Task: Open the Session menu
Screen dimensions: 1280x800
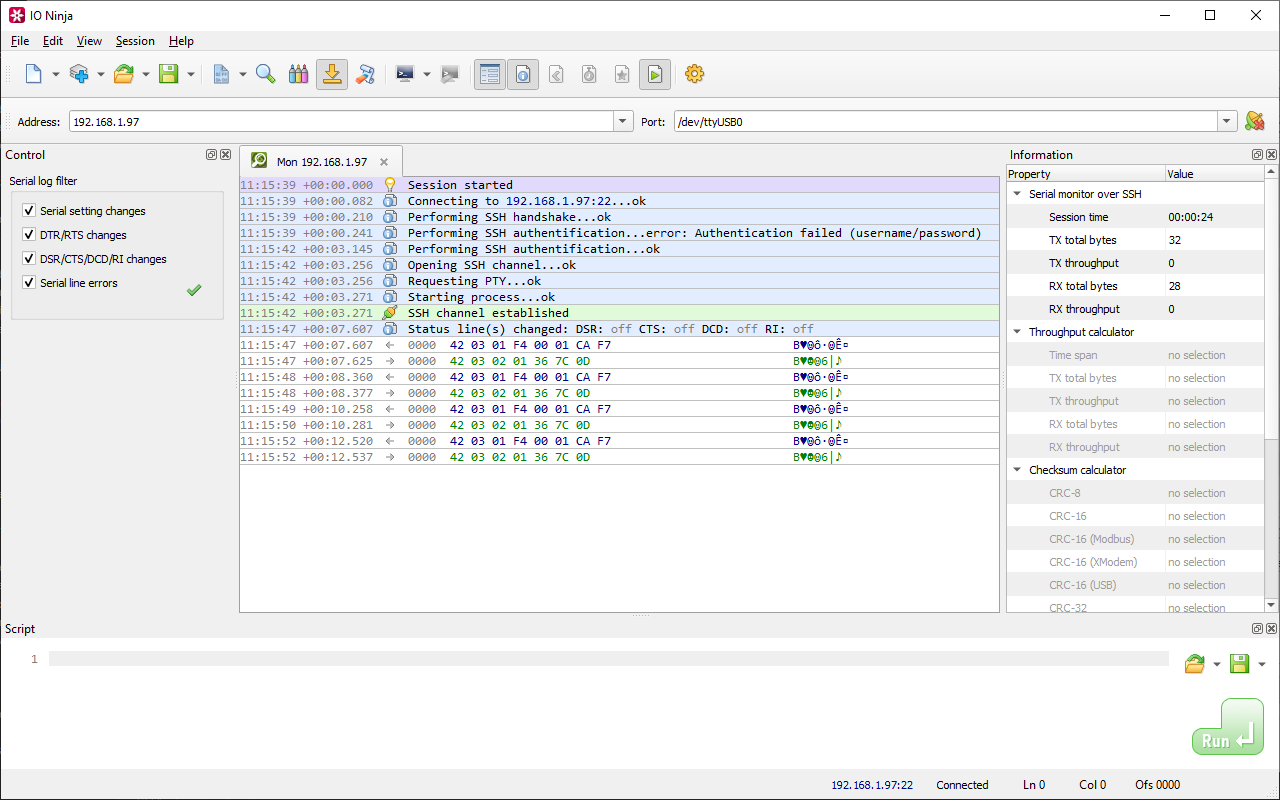Action: (135, 41)
